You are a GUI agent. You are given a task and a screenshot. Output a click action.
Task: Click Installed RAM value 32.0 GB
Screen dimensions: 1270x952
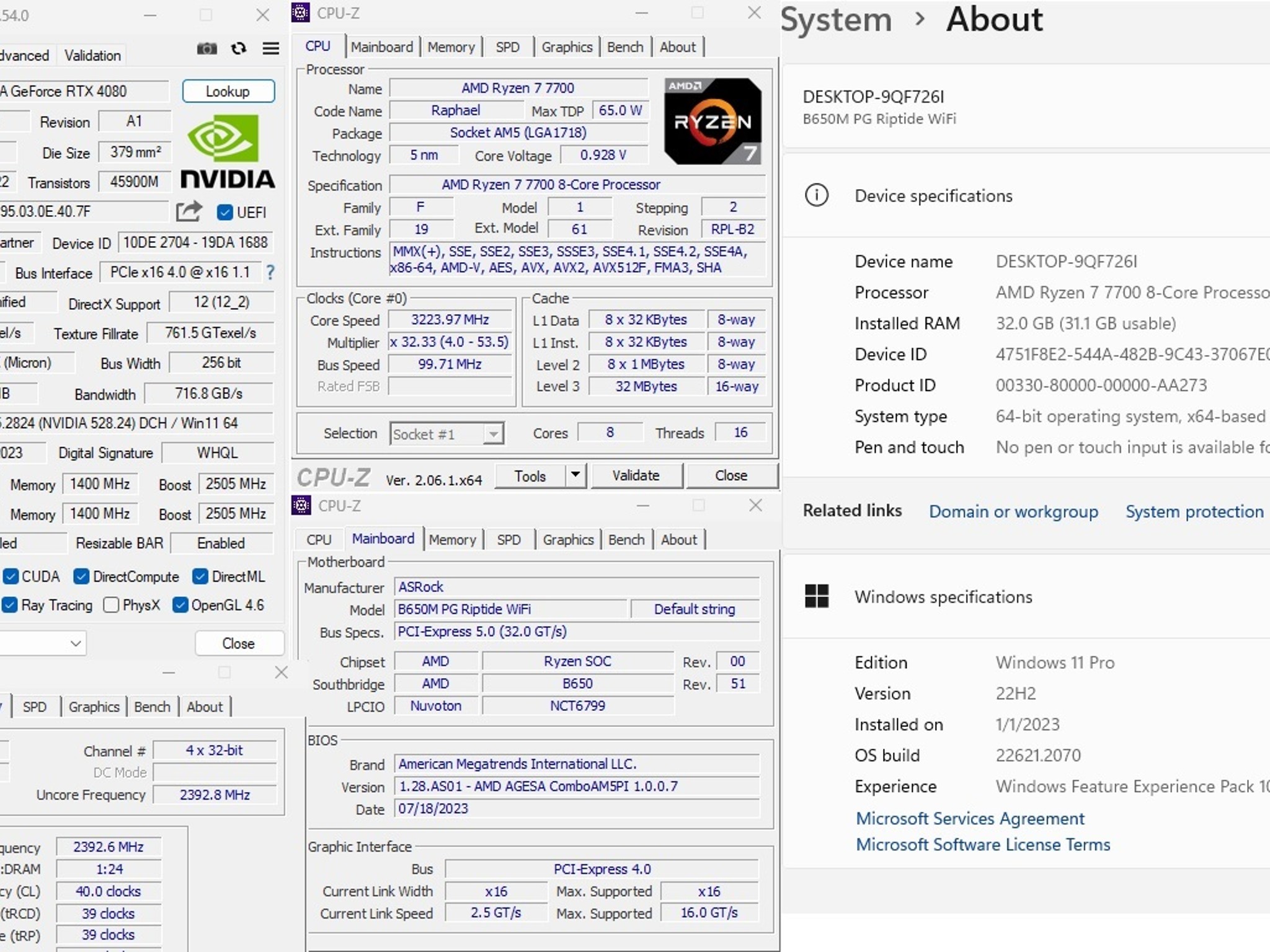pos(1086,324)
